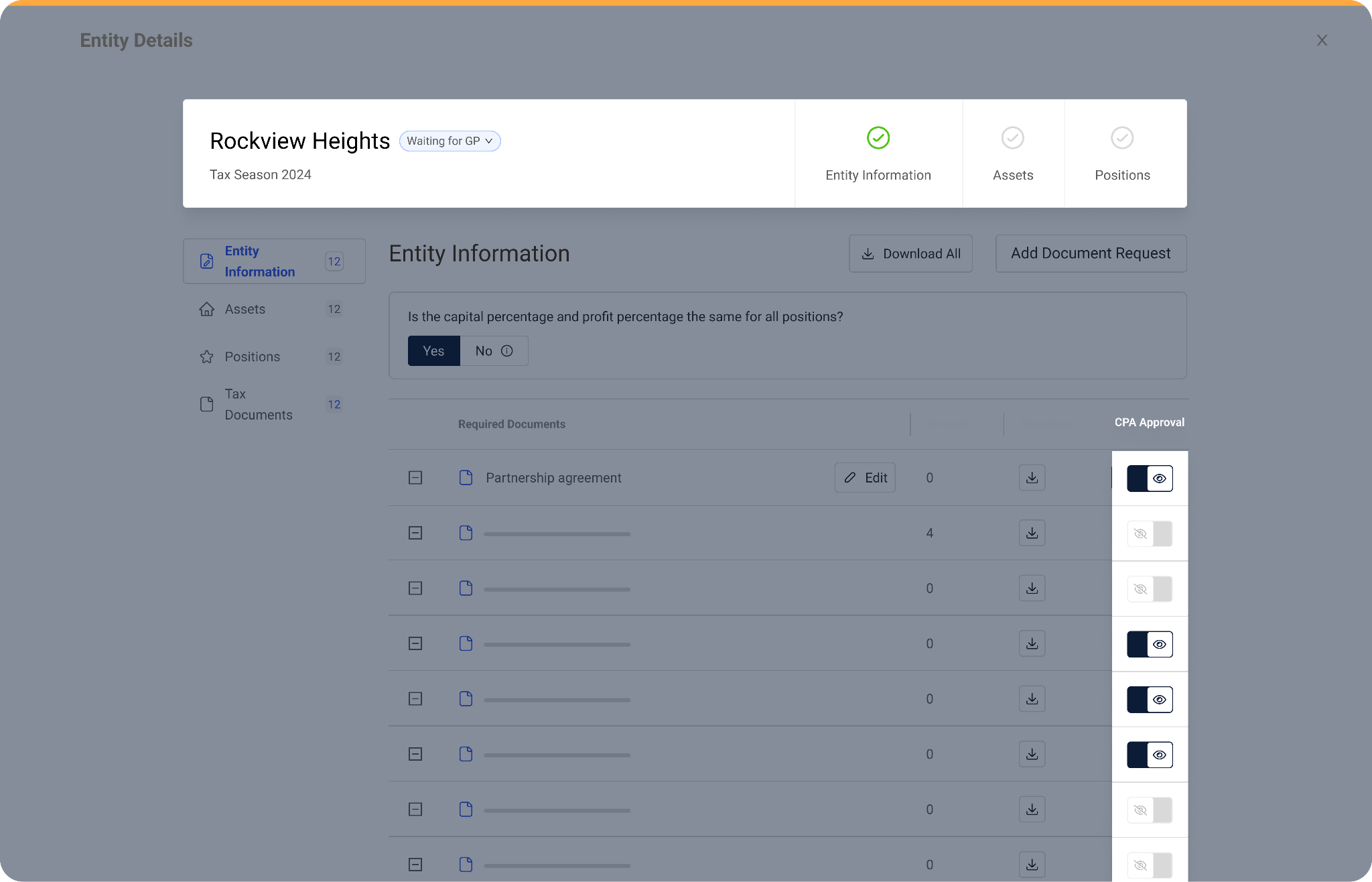Click Add Document Request button

tap(1091, 253)
